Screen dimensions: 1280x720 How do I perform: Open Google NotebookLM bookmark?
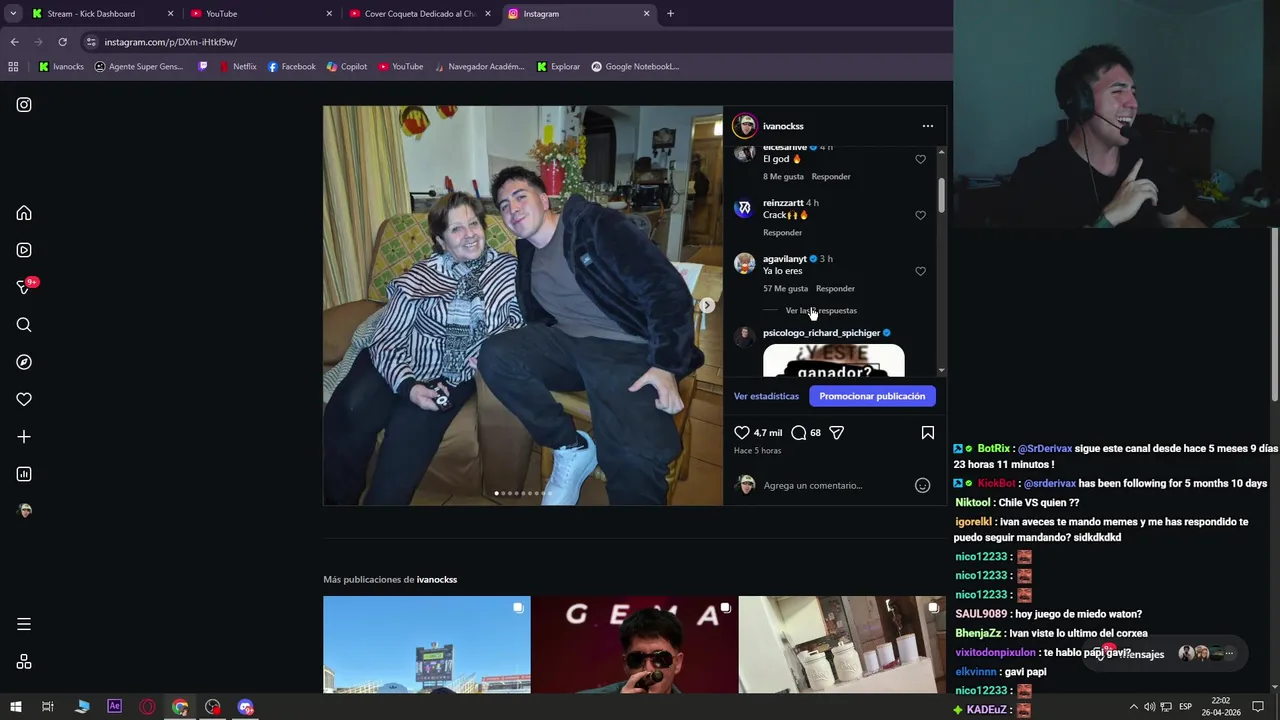(635, 67)
